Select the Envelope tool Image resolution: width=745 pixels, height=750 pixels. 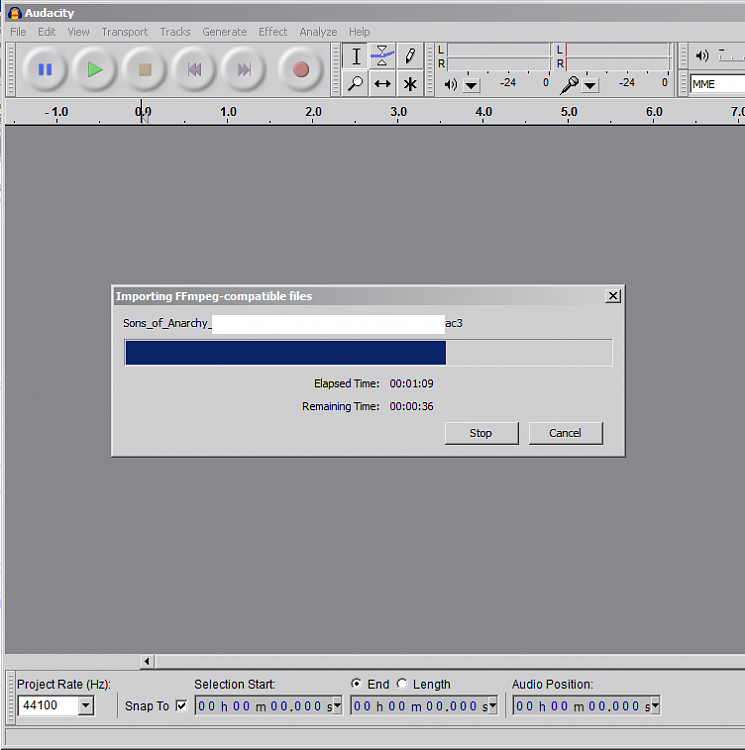click(382, 56)
